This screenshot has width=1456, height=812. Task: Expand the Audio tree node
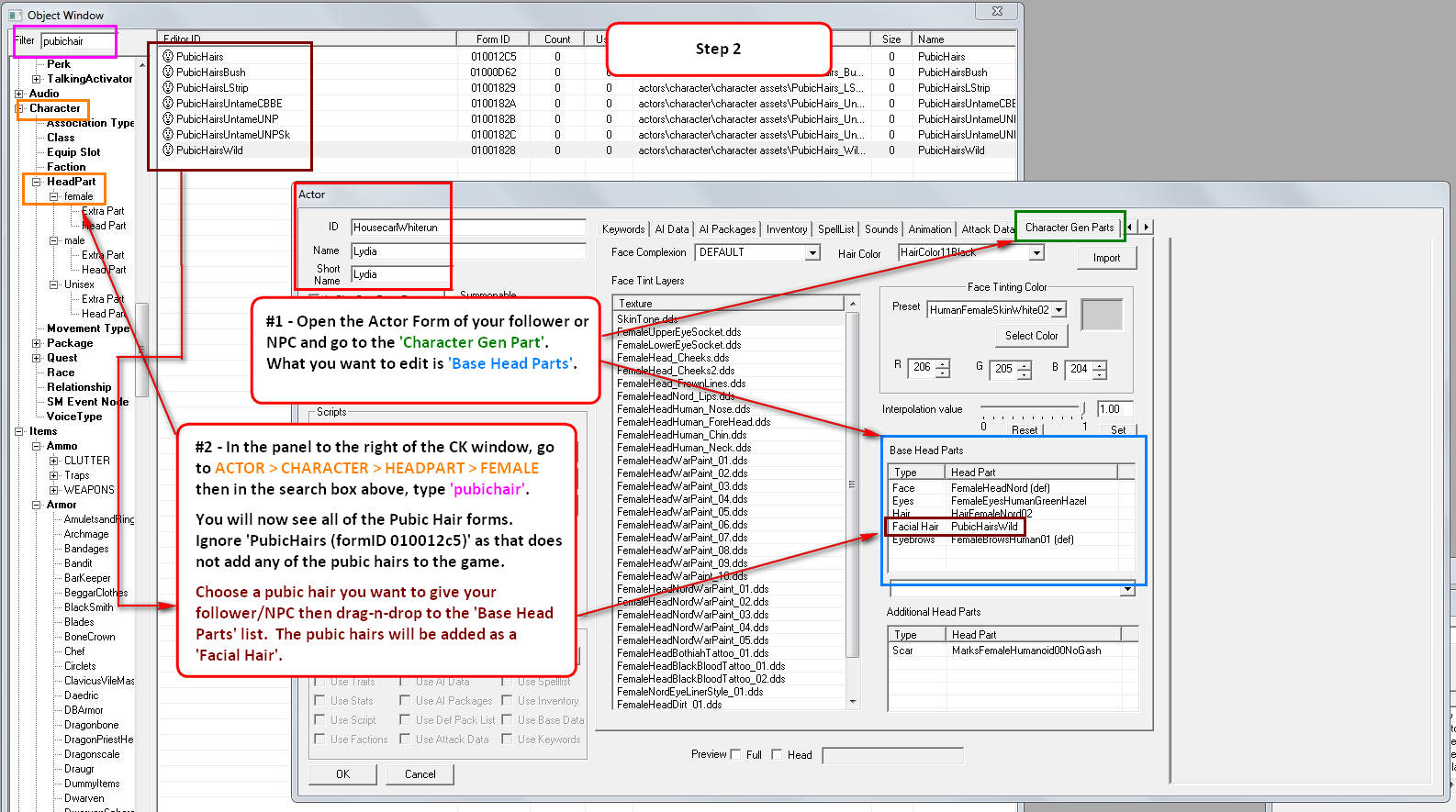click(x=19, y=94)
